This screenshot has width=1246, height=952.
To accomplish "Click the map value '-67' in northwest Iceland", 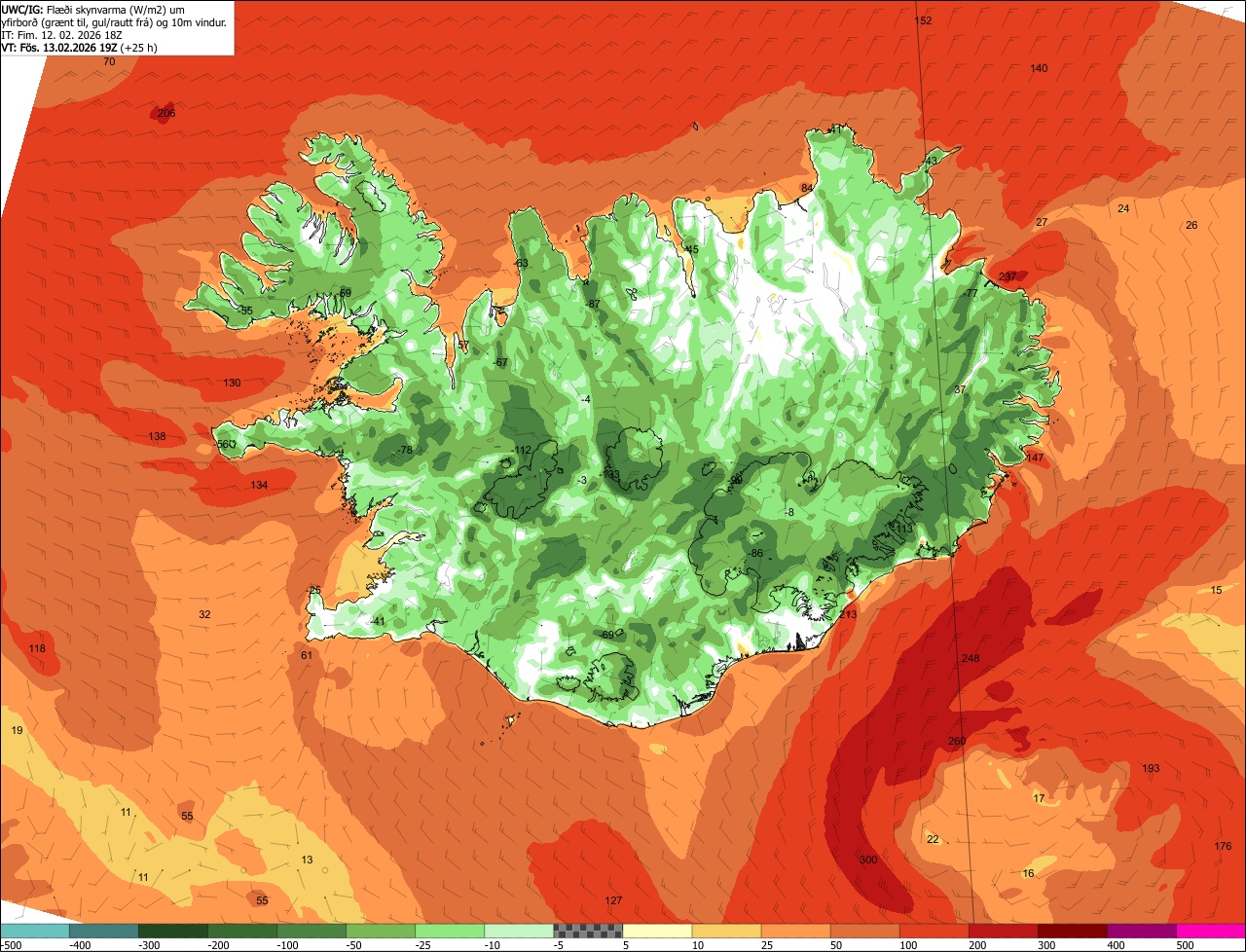I will (x=500, y=363).
